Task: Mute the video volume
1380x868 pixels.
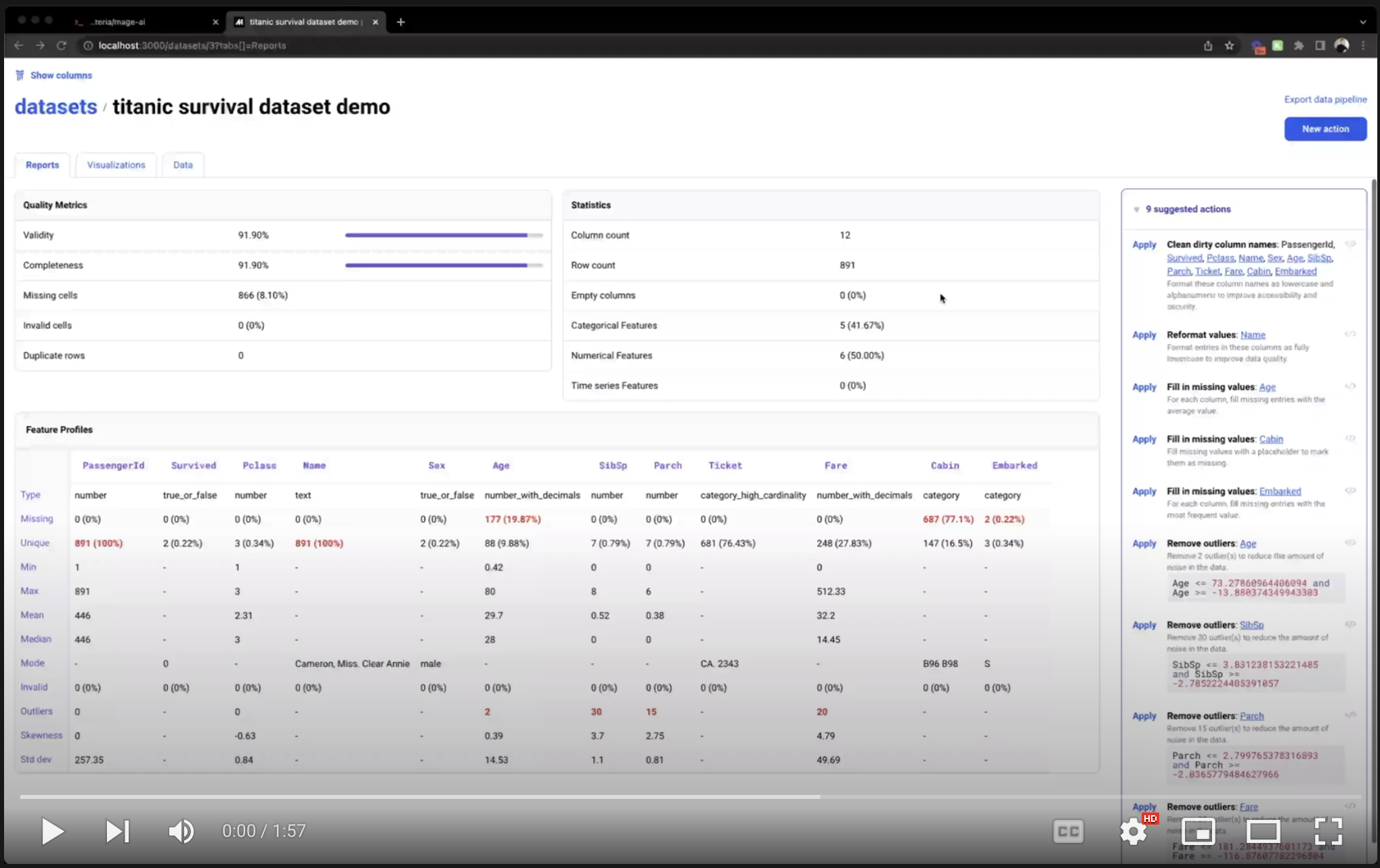Action: click(x=181, y=831)
